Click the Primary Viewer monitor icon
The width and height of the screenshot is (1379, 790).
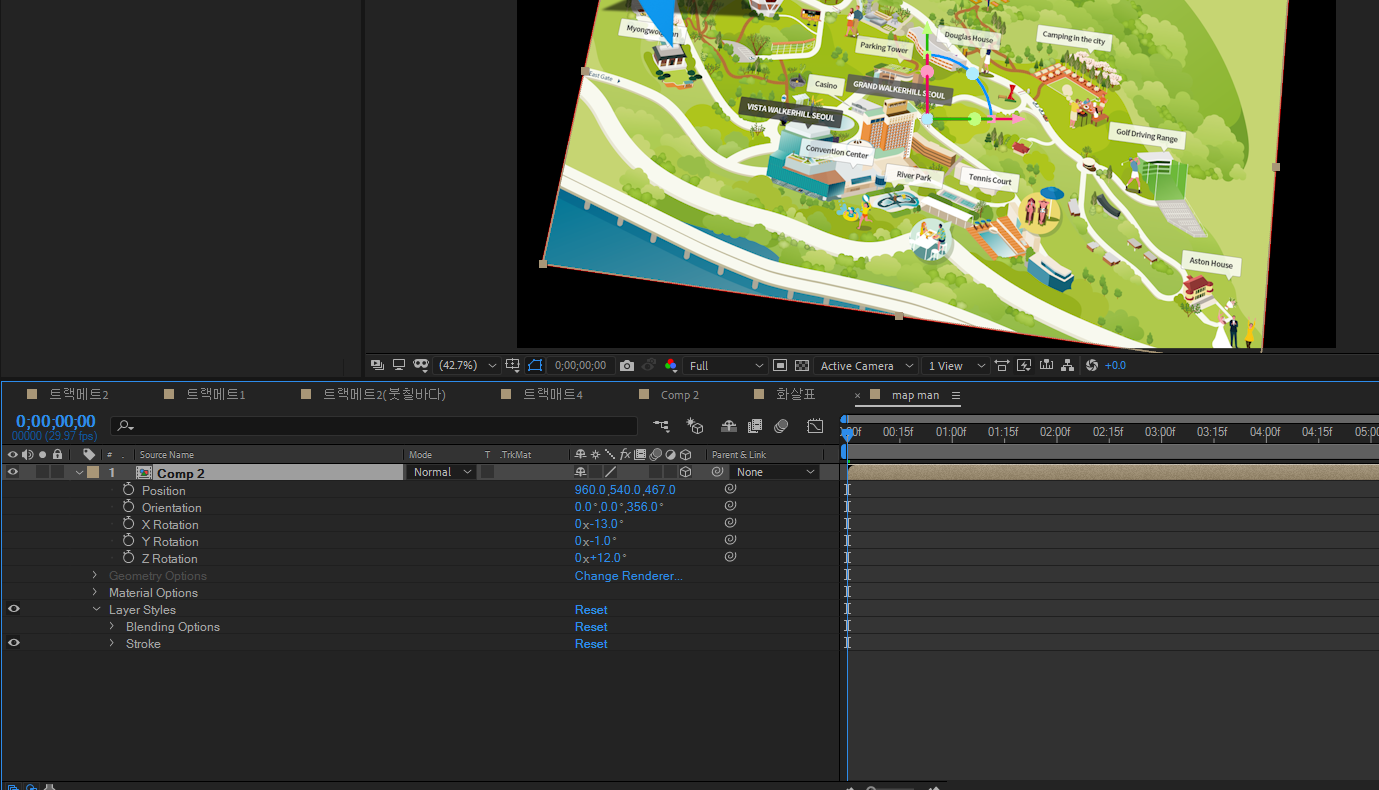399,365
